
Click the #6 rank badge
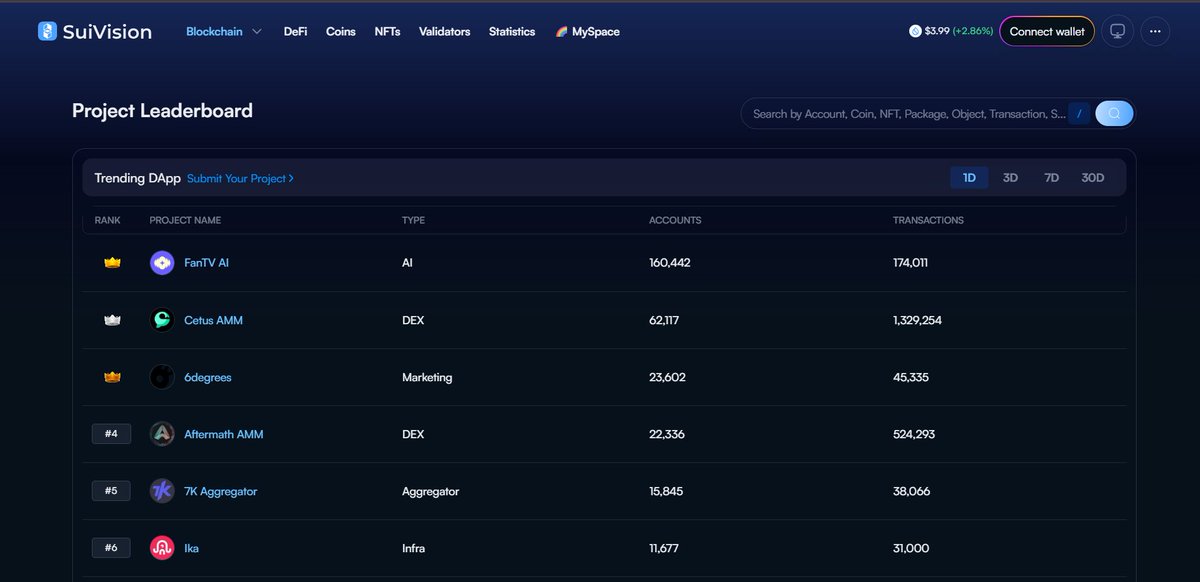(x=111, y=548)
